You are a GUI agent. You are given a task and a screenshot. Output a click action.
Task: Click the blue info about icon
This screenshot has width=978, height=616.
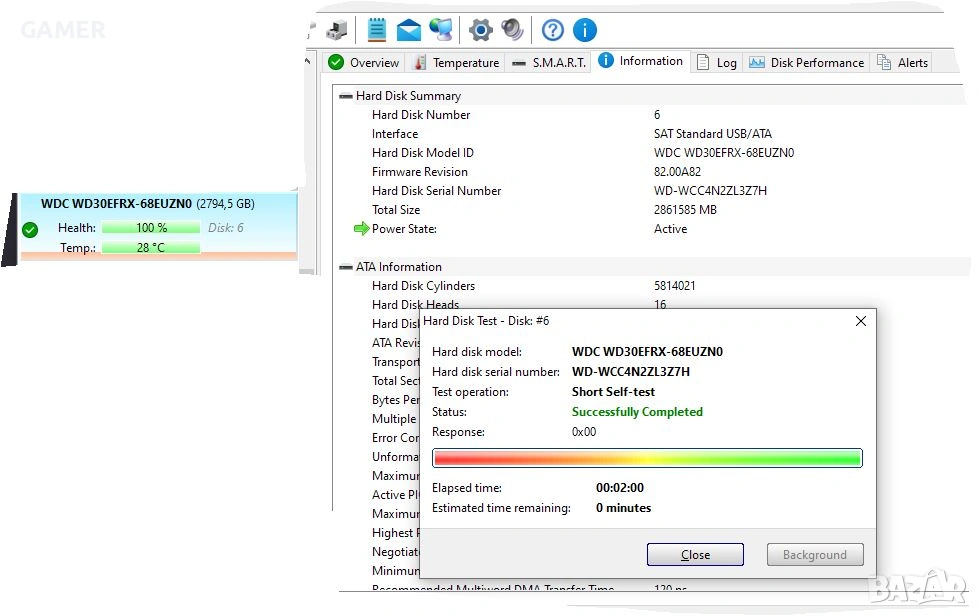pyautogui.click(x=584, y=29)
